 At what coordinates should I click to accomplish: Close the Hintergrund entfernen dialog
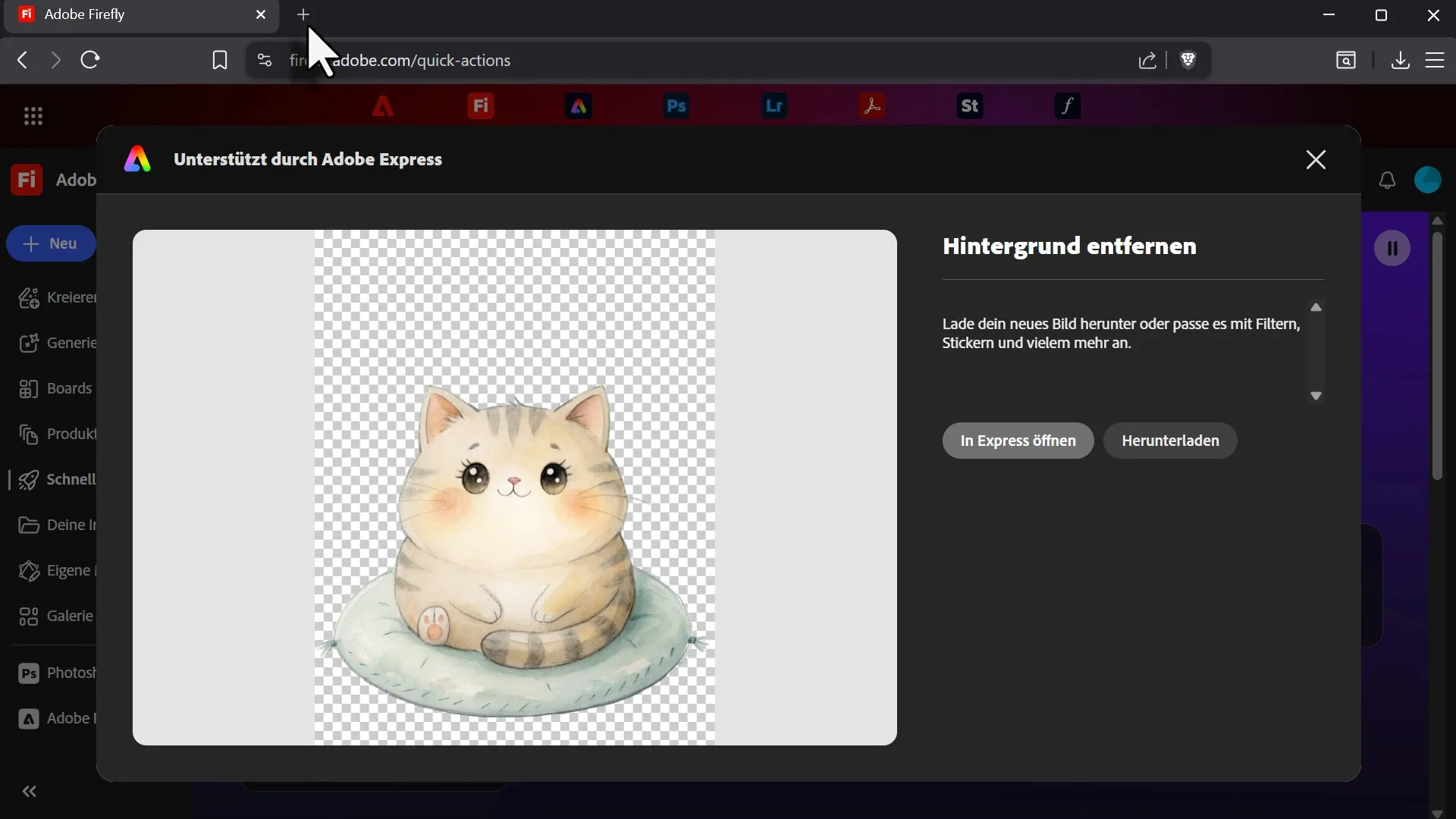point(1316,159)
